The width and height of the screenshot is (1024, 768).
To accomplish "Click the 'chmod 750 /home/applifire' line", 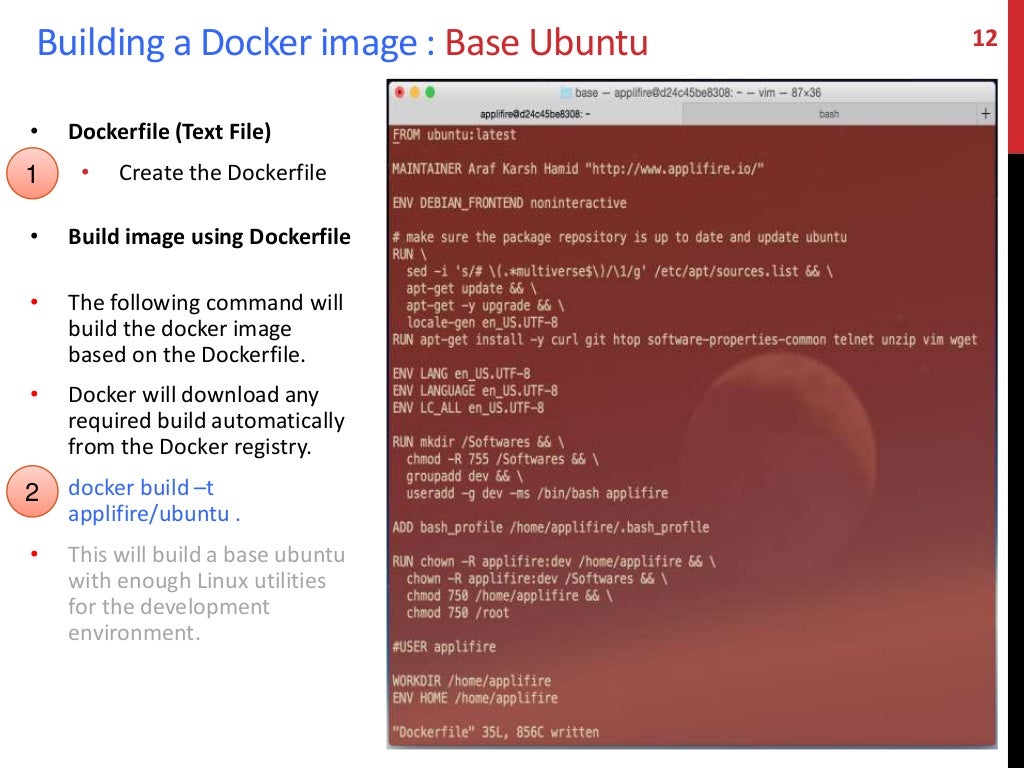I will (509, 596).
